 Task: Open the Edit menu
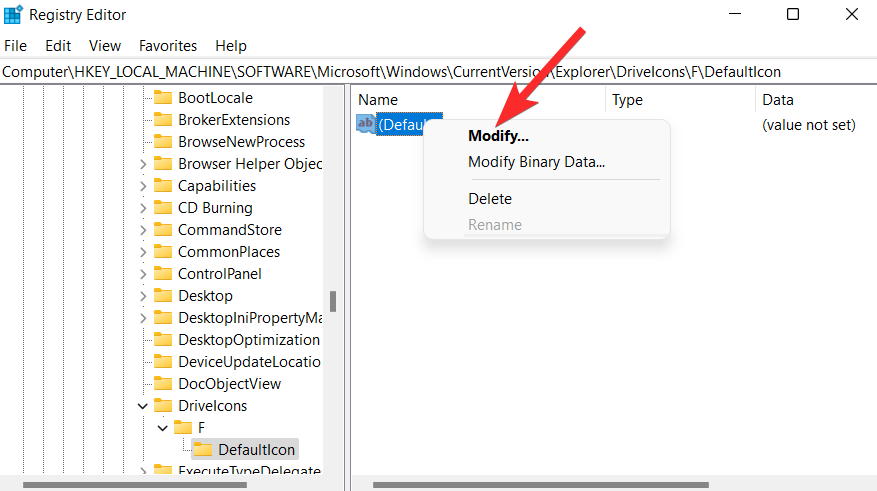[x=58, y=46]
